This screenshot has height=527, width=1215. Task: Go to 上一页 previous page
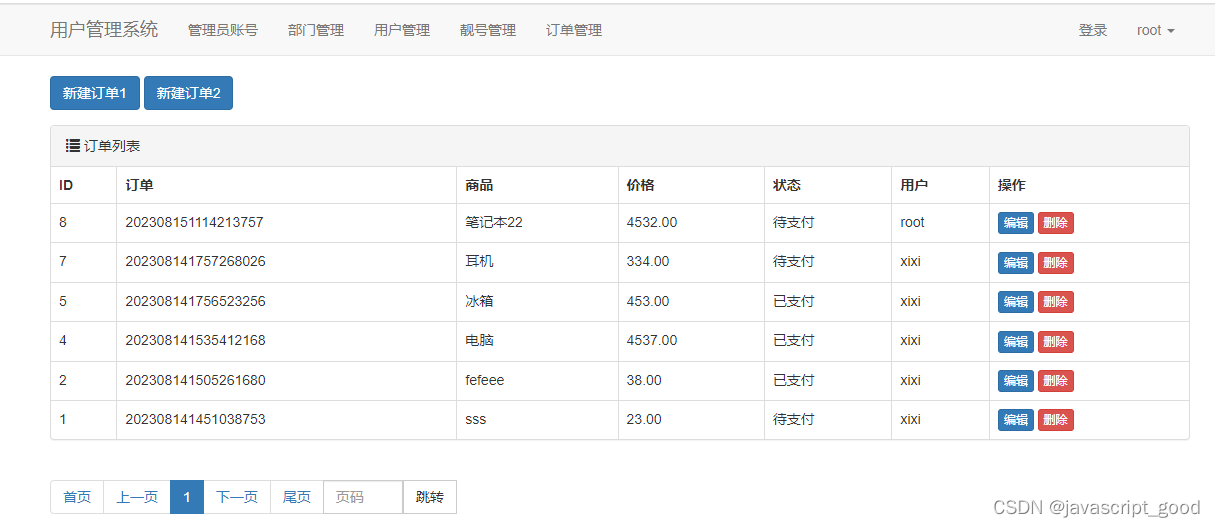pos(137,497)
